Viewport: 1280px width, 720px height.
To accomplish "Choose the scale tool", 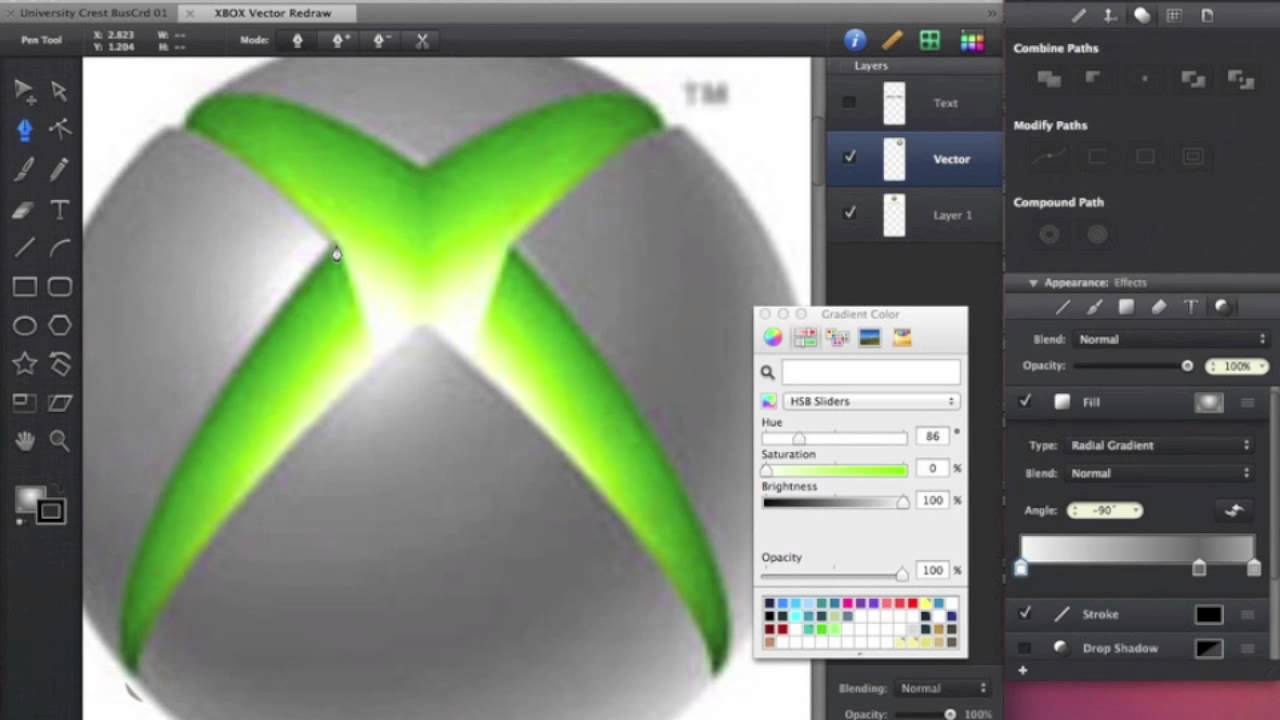I will [x=25, y=402].
